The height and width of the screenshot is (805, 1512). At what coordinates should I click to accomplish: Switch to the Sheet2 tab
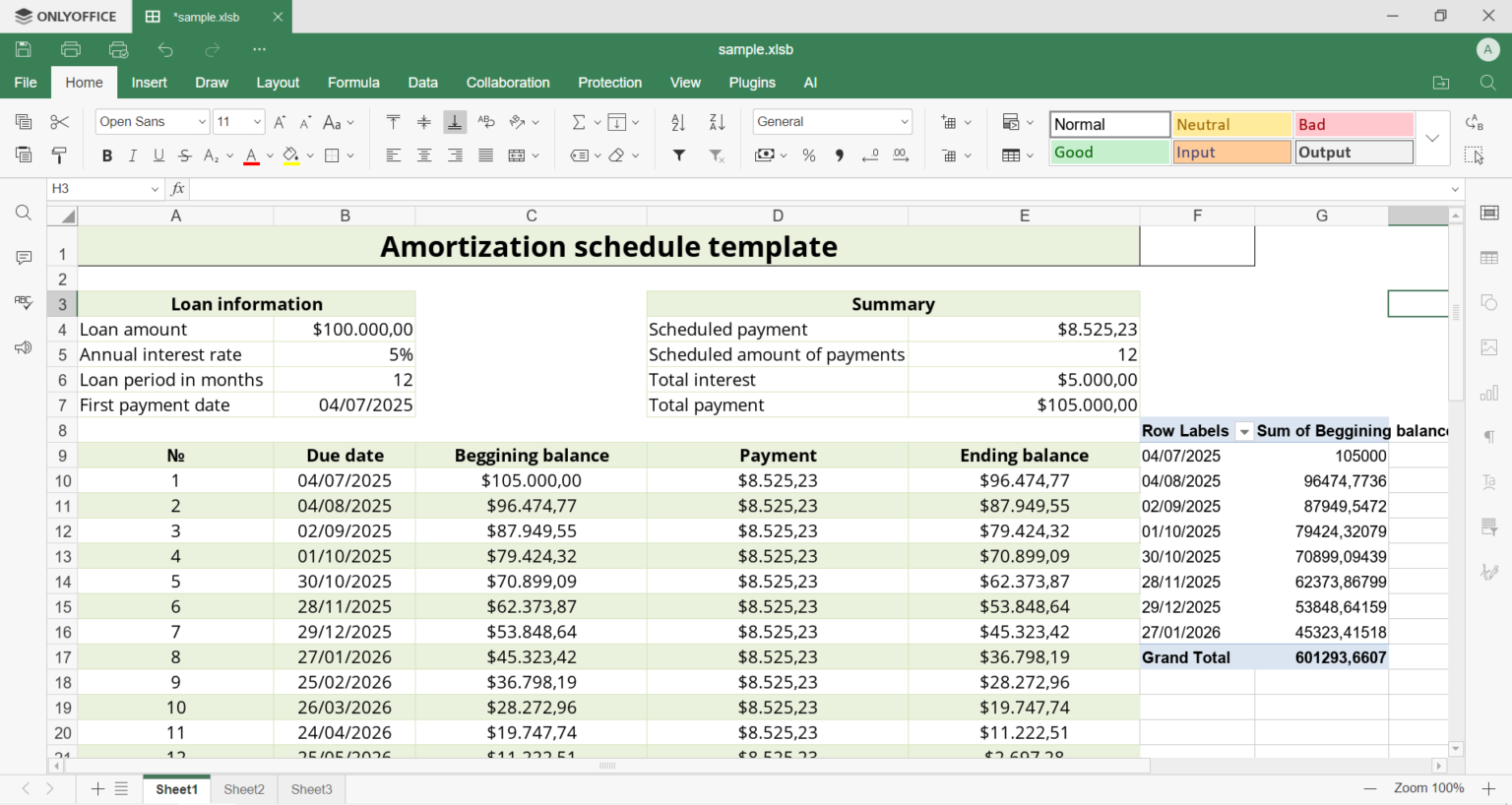tap(244, 789)
